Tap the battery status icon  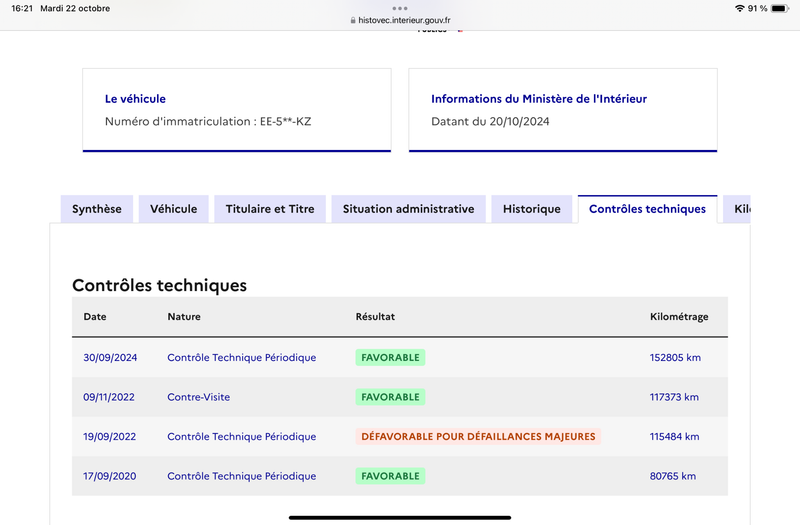(780, 8)
